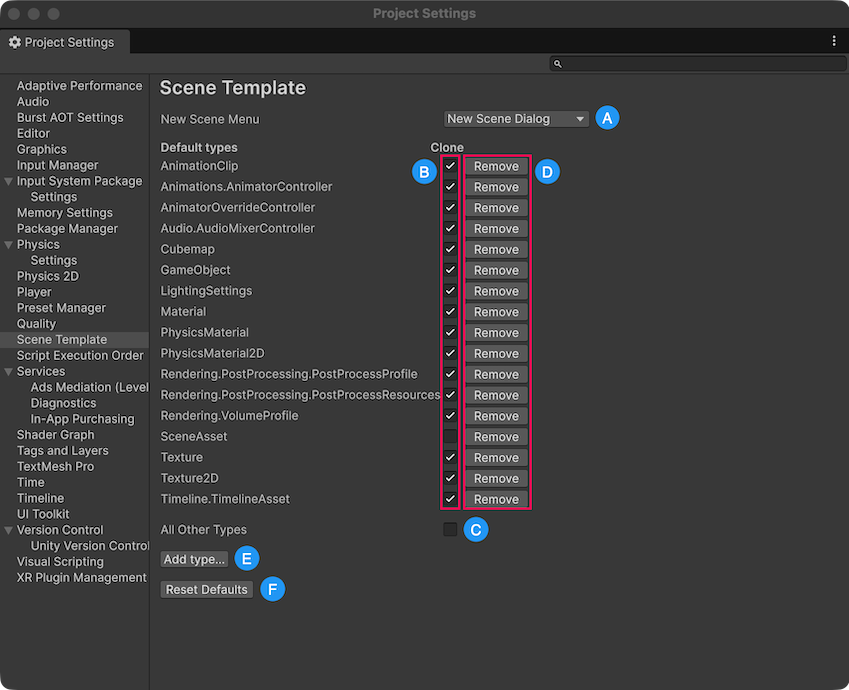Open Editor settings category
Image resolution: width=849 pixels, height=690 pixels.
[x=34, y=133]
